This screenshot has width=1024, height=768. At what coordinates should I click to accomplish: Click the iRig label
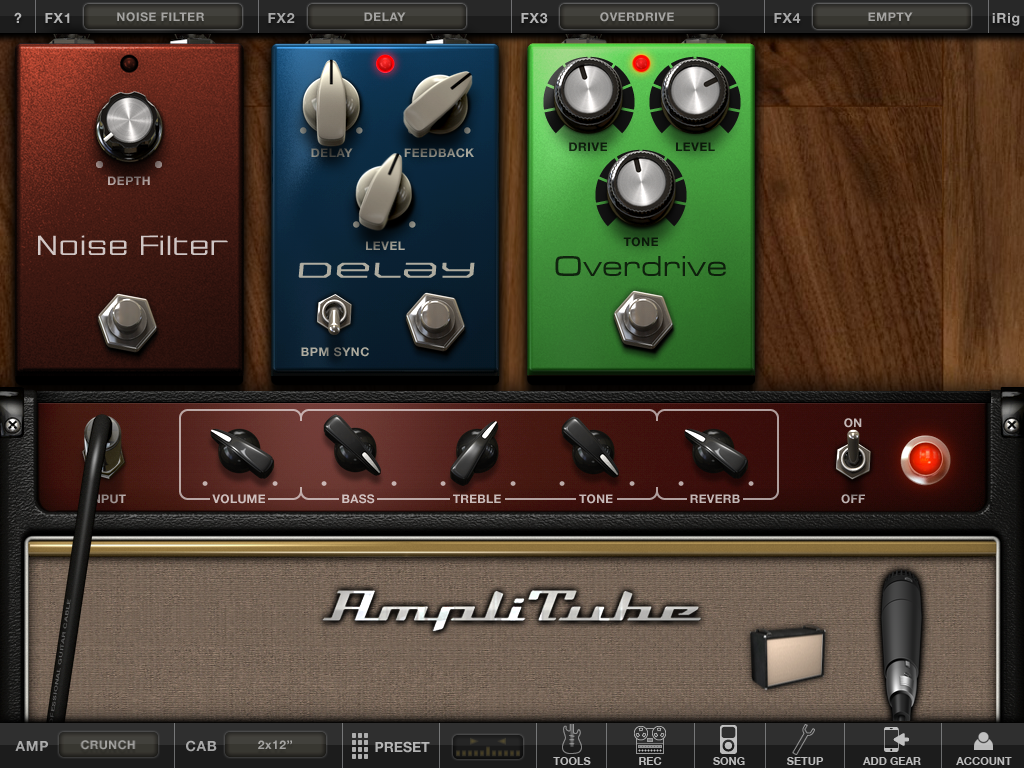[x=1005, y=18]
